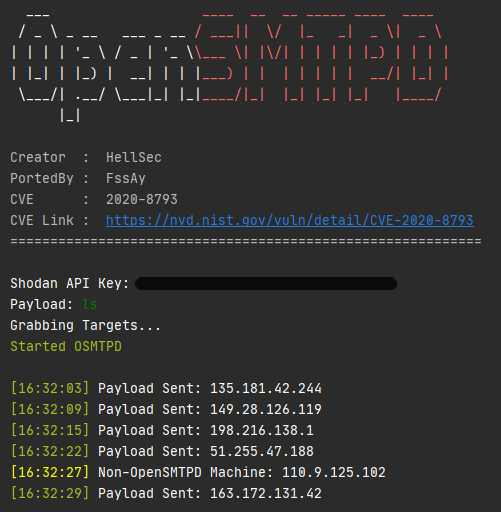
Task: Click the yellow timestamp [16:32:27]
Action: click(x=50, y=473)
